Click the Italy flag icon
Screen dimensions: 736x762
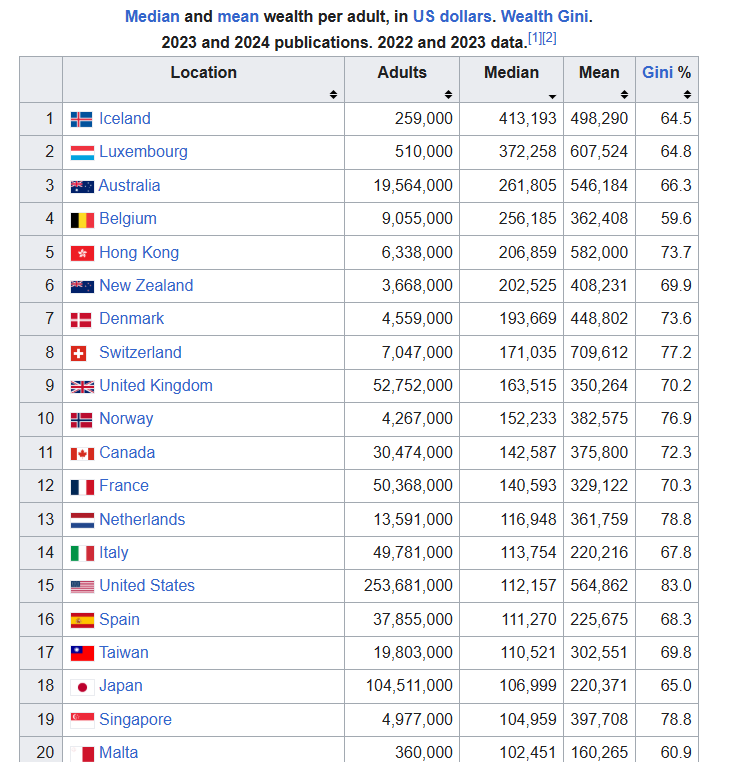click(82, 554)
